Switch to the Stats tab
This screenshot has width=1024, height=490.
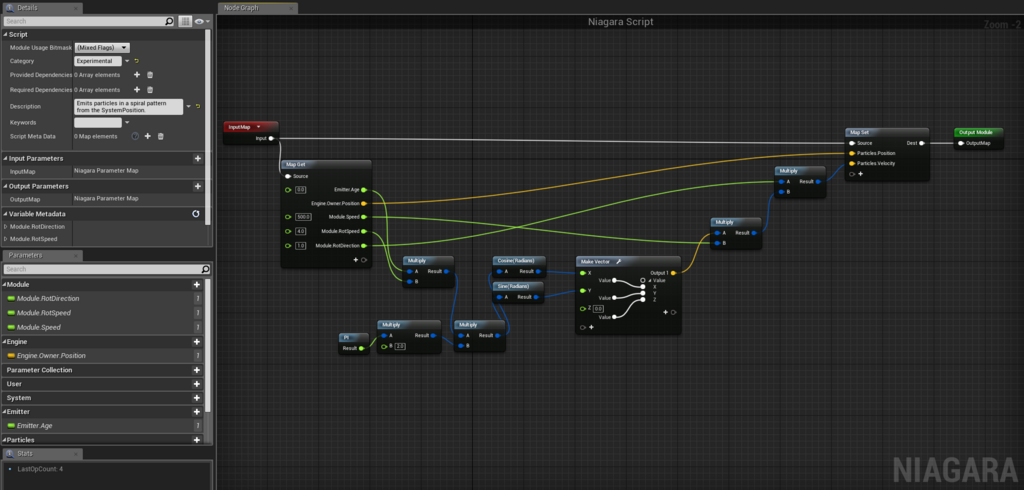pyautogui.click(x=42, y=453)
